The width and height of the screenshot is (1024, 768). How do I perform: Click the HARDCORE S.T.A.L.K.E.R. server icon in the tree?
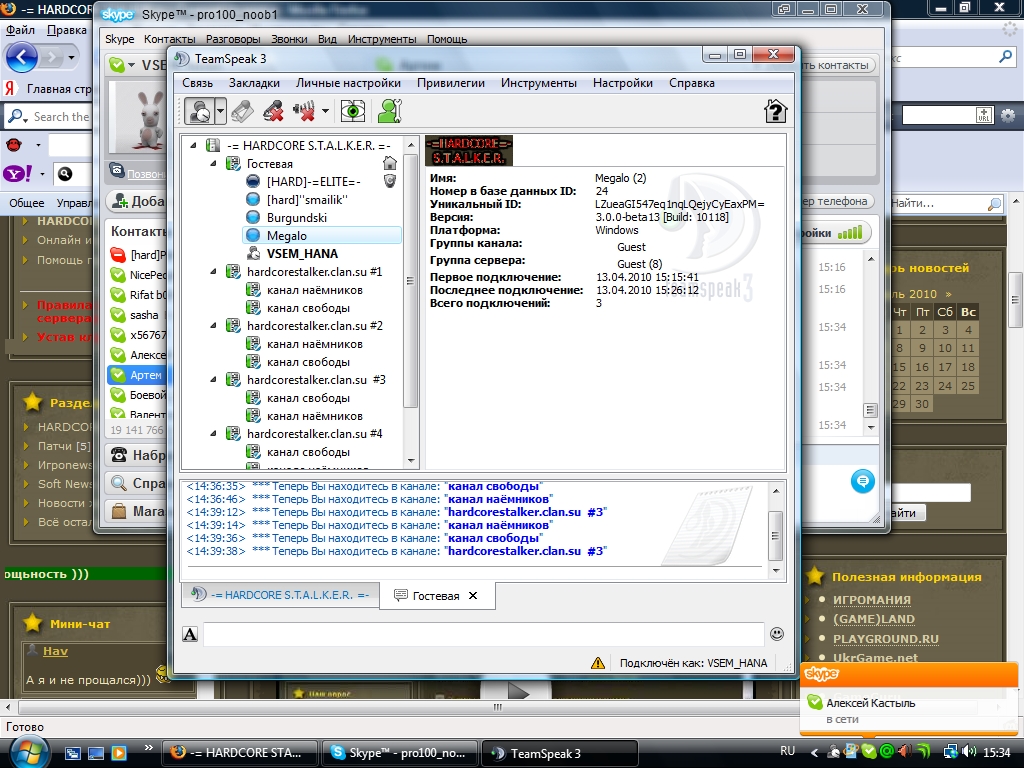(x=213, y=146)
